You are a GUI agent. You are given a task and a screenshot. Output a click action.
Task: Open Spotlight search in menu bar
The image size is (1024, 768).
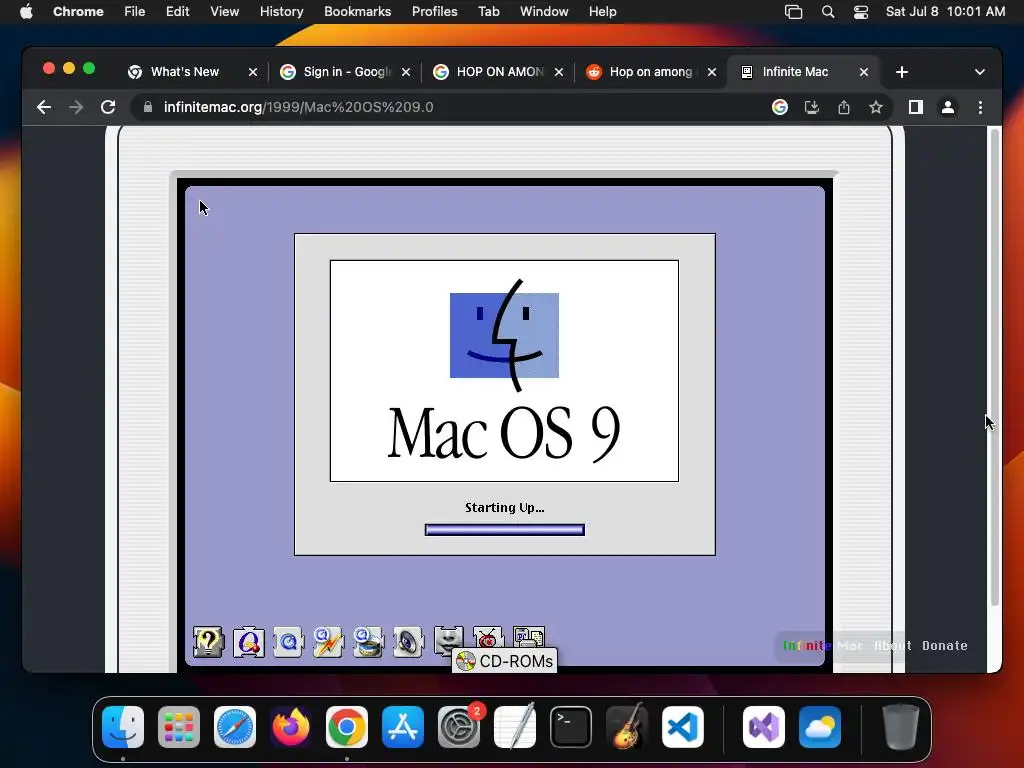click(x=827, y=12)
